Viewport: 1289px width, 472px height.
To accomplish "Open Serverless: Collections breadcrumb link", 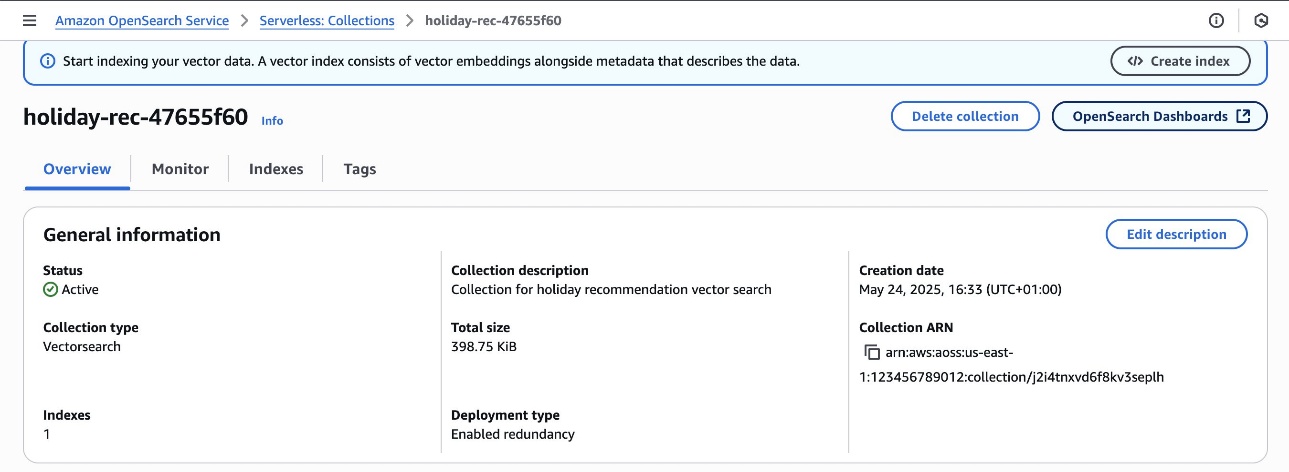I will click(x=327, y=20).
